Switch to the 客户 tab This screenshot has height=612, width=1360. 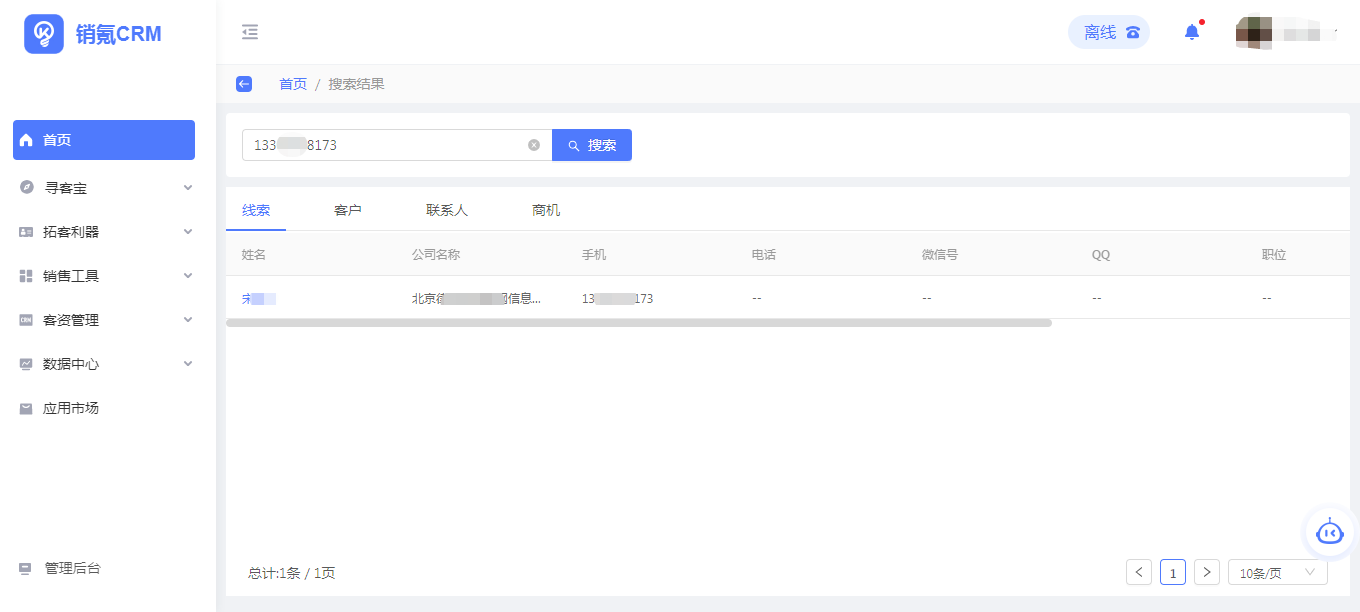(x=347, y=210)
